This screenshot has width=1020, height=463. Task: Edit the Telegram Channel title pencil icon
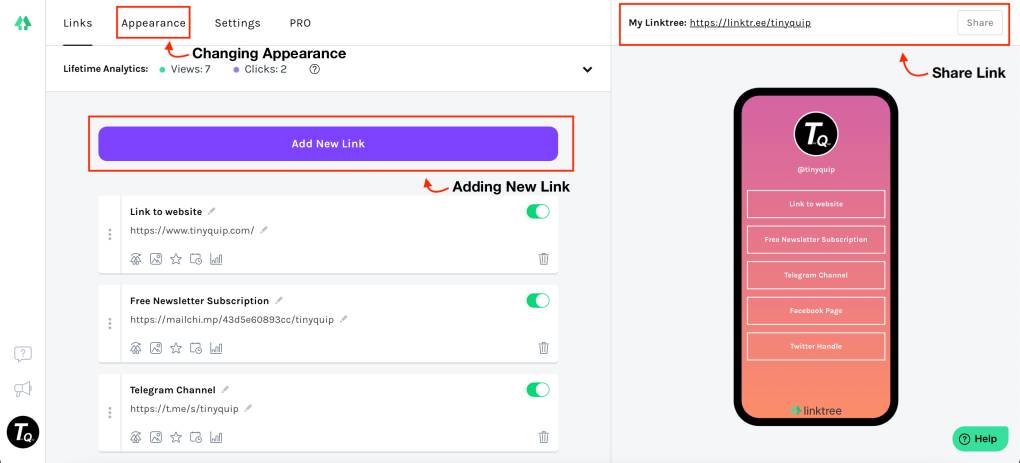225,390
